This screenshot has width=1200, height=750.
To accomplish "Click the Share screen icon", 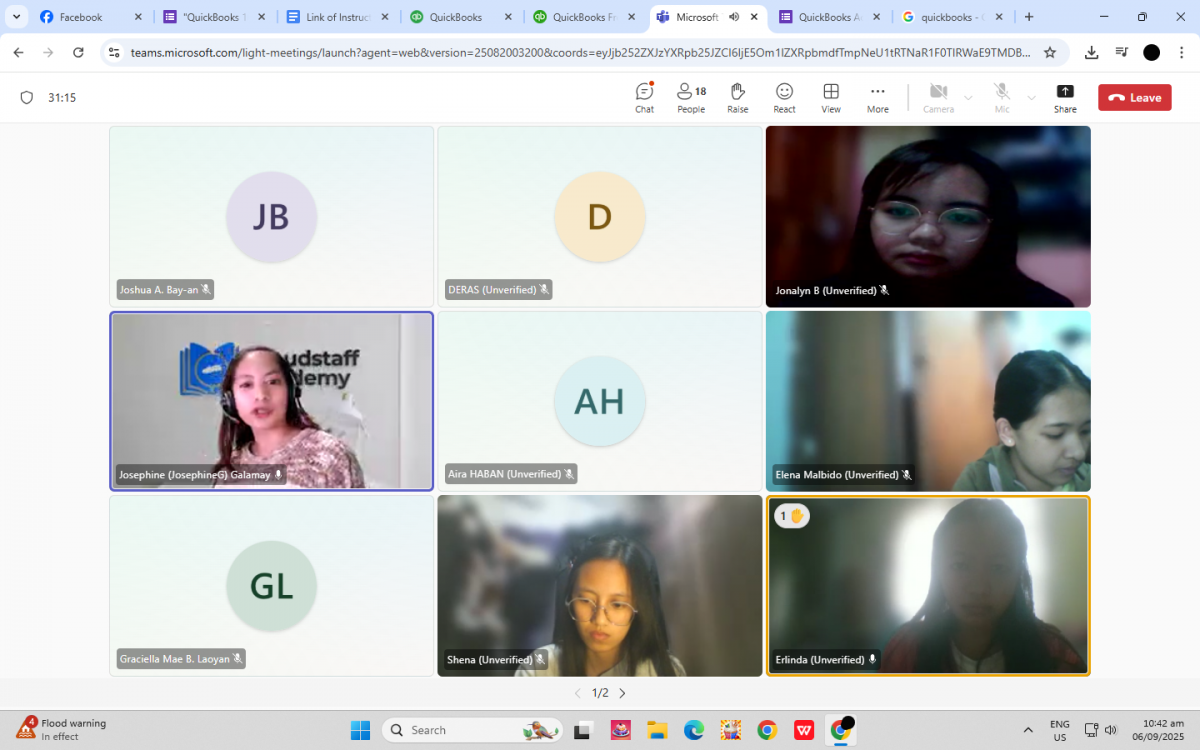I will [x=1065, y=97].
